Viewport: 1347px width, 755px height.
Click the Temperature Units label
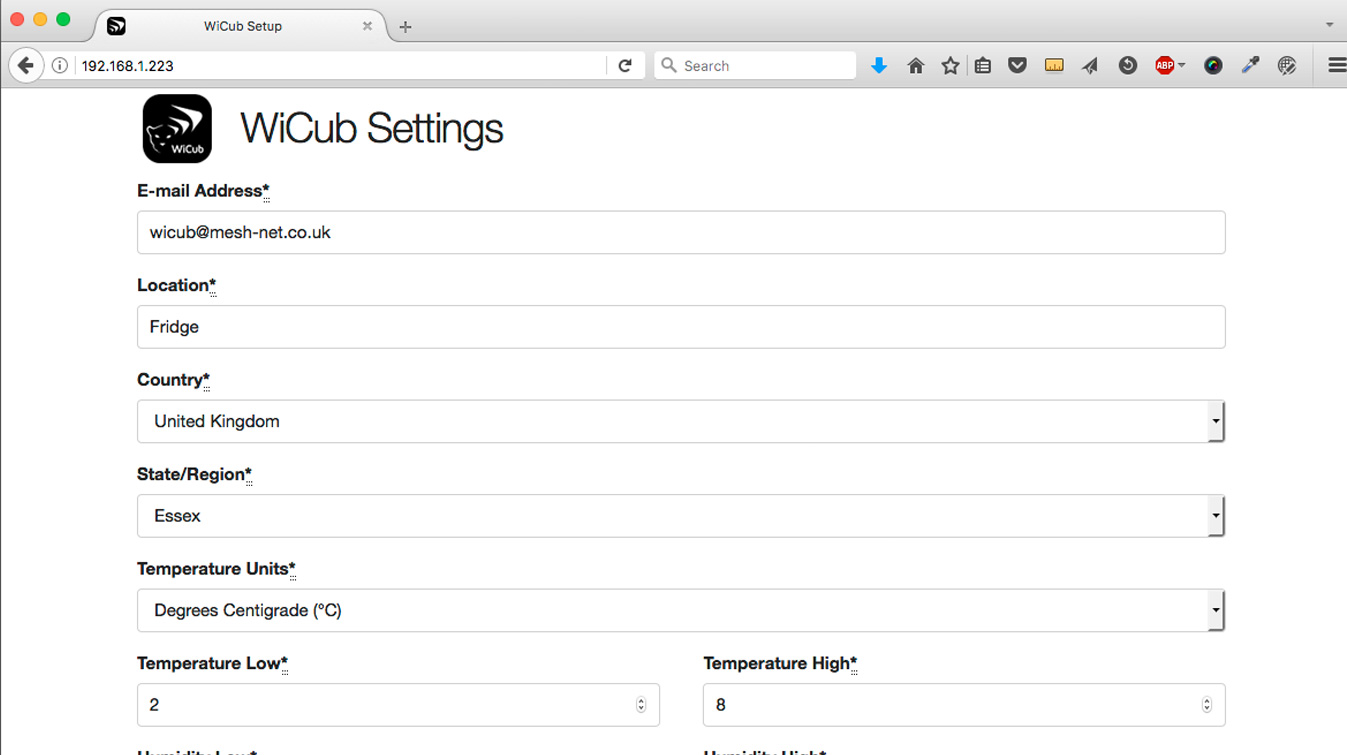point(216,569)
